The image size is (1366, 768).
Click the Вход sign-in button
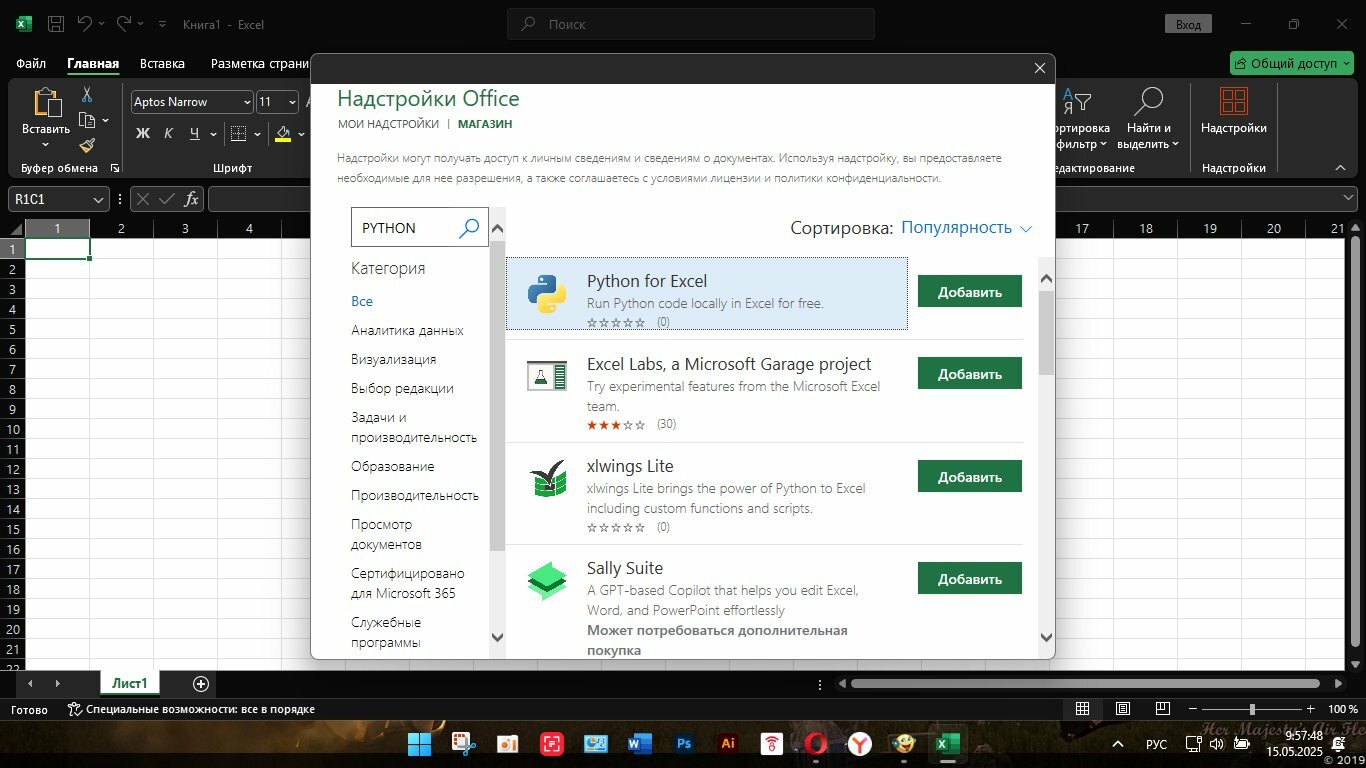[1188, 24]
